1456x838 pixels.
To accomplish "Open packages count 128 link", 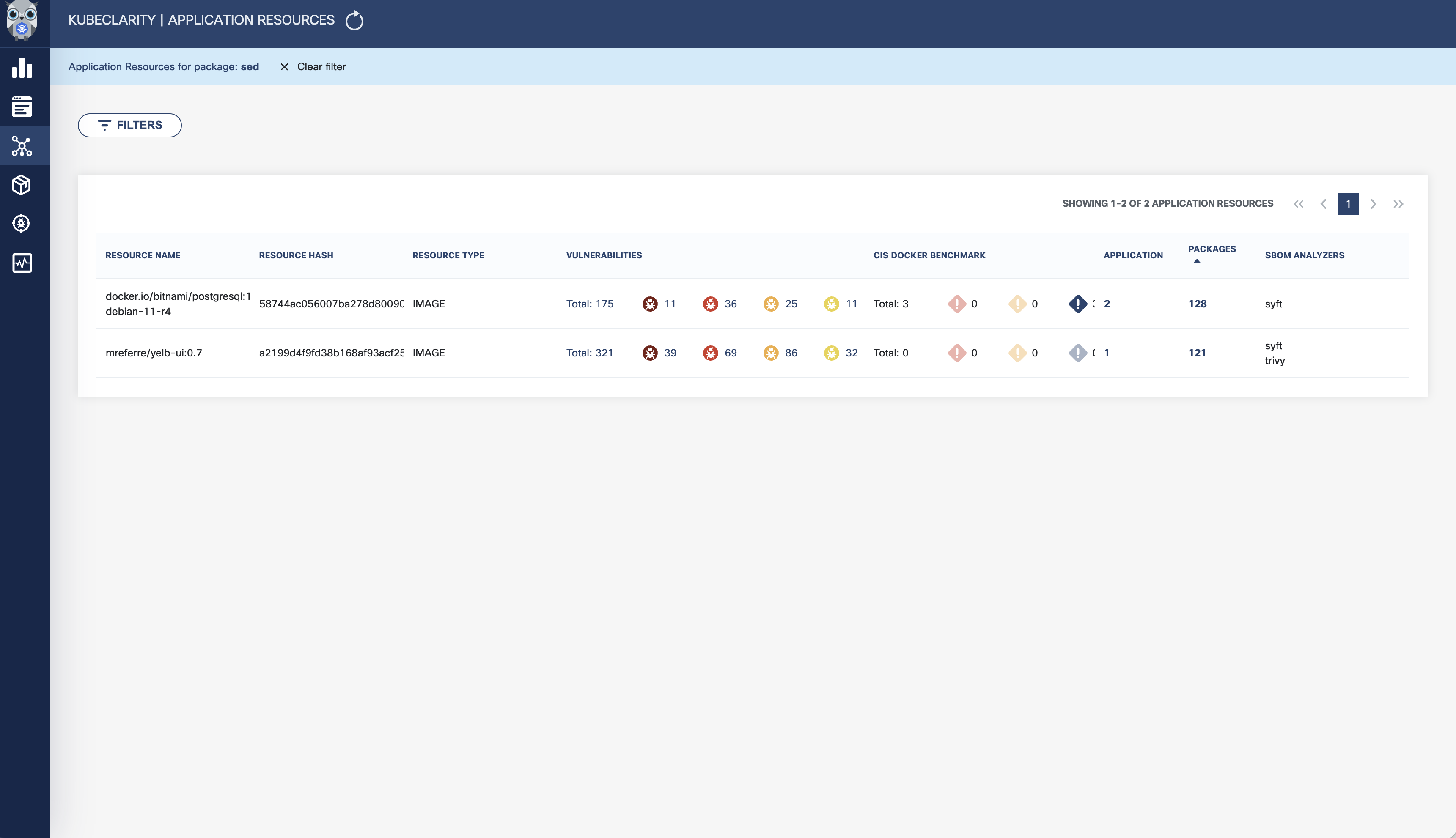I will click(1198, 304).
